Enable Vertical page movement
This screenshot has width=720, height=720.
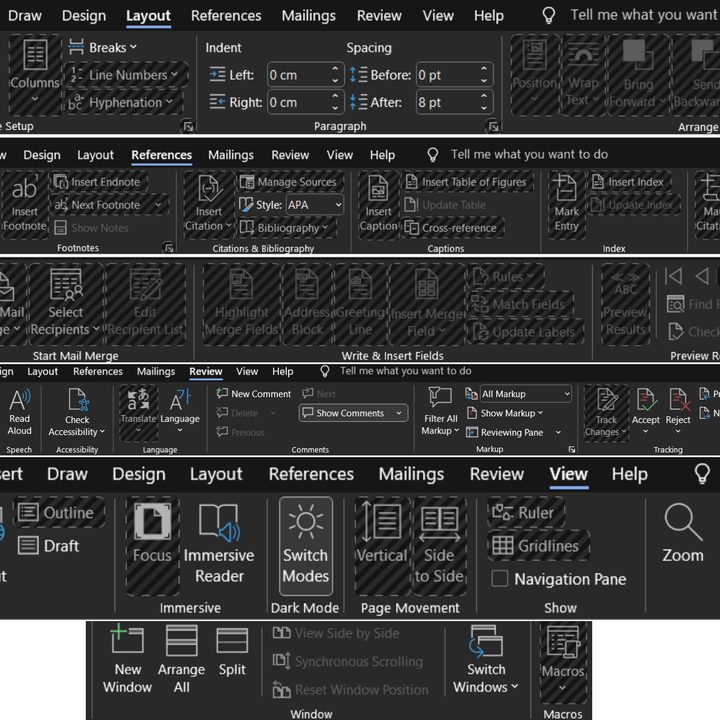coord(382,545)
